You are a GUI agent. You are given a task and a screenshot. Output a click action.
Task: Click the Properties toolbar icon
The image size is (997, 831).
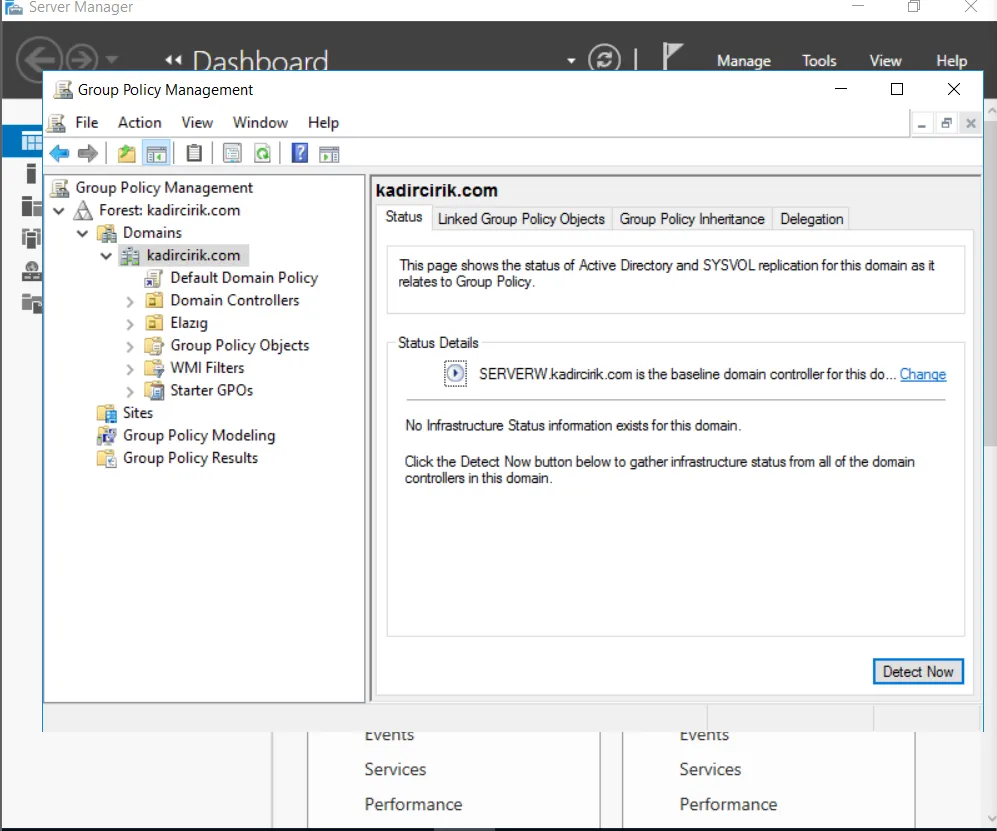pos(232,153)
